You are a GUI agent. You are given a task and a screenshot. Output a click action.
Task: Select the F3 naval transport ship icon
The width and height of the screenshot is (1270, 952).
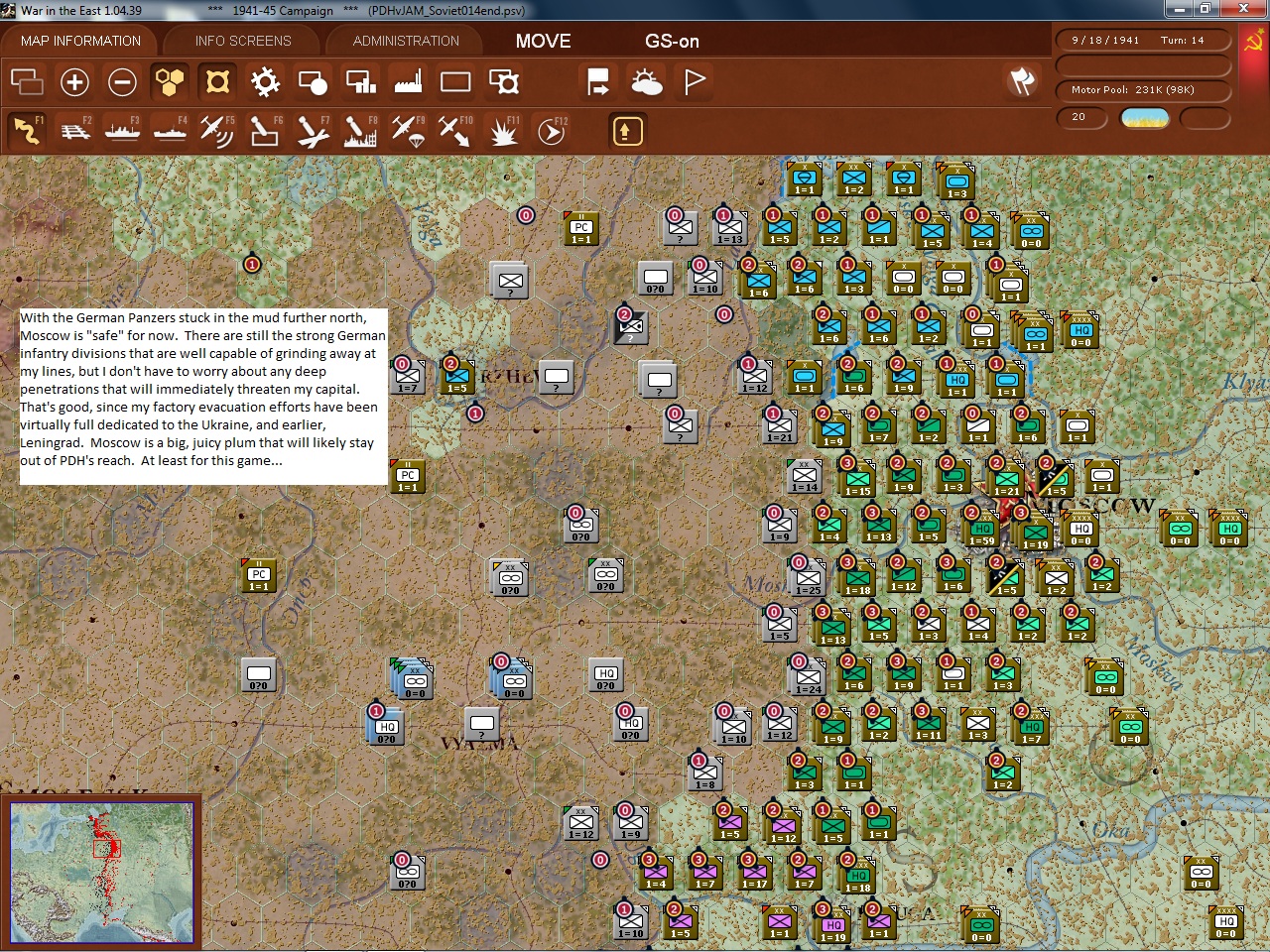[x=122, y=131]
